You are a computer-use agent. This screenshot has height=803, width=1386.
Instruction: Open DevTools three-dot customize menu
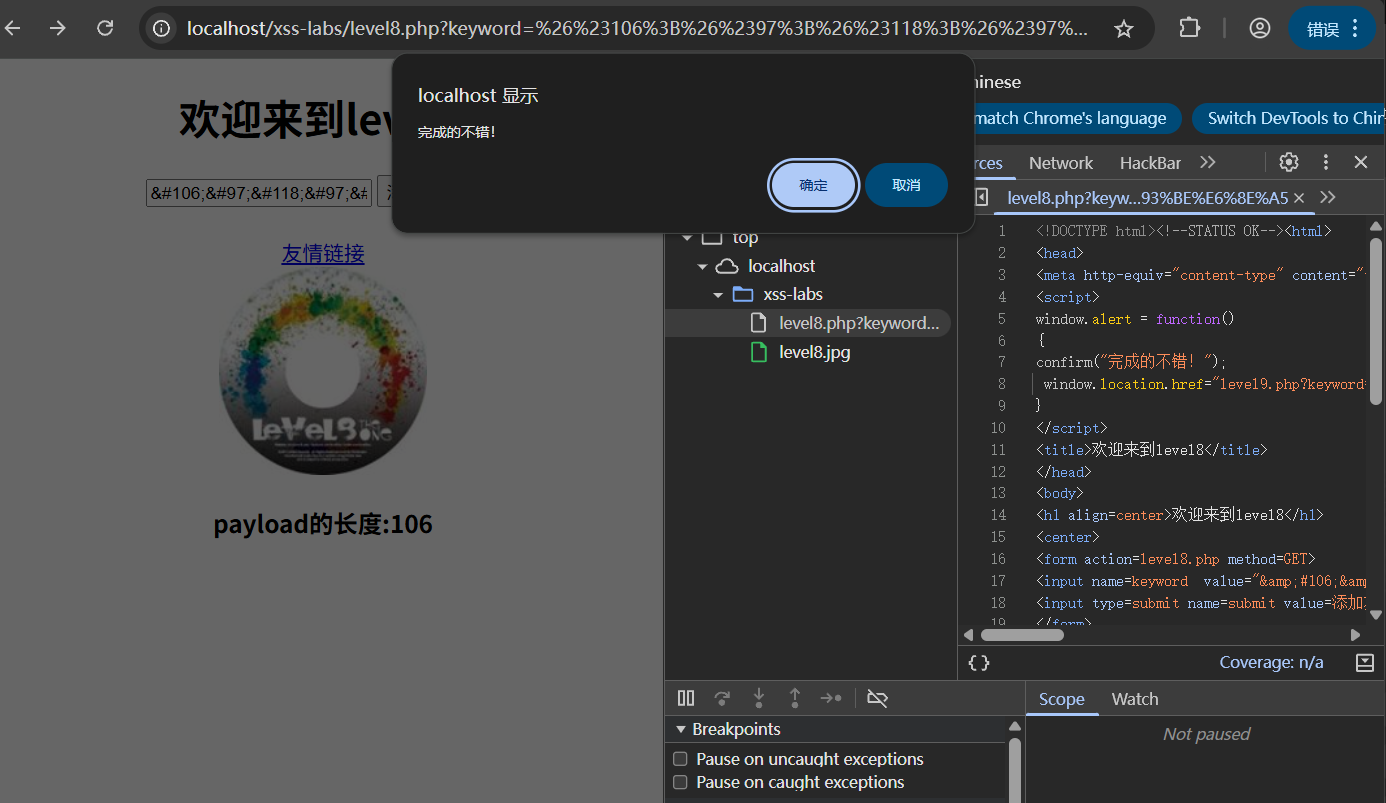click(1326, 162)
